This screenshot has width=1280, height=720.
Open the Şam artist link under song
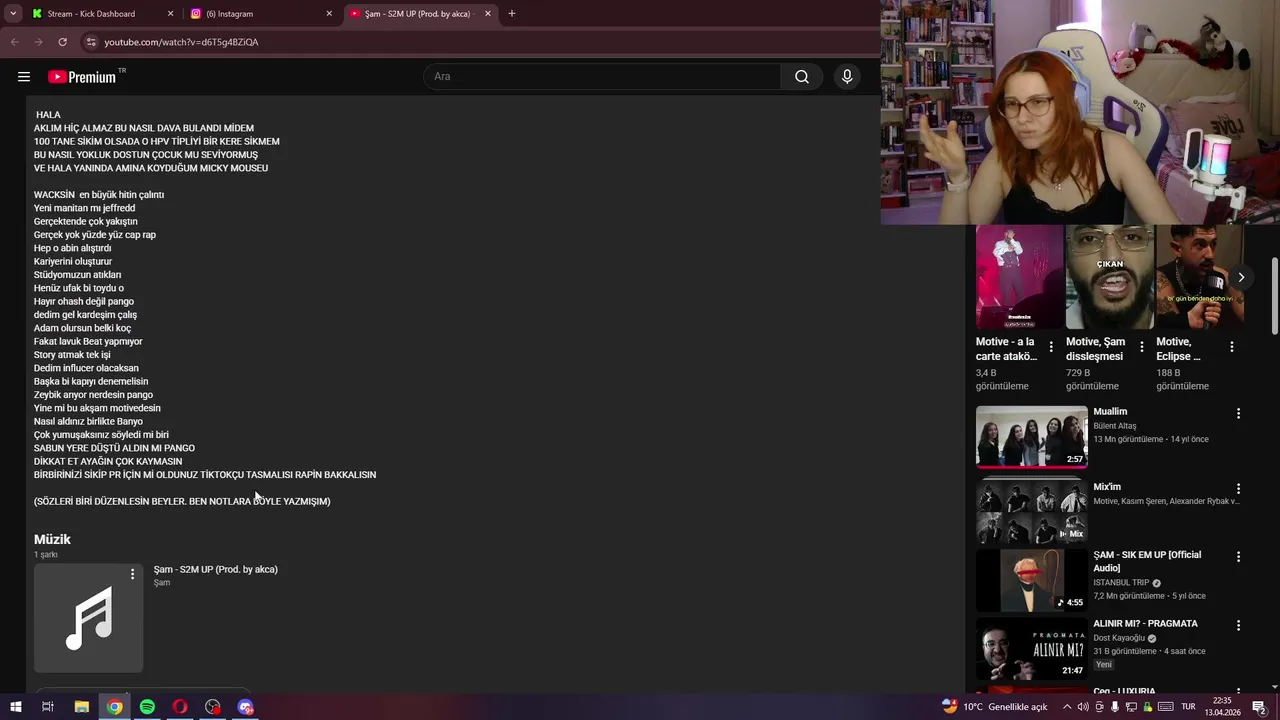pos(162,582)
